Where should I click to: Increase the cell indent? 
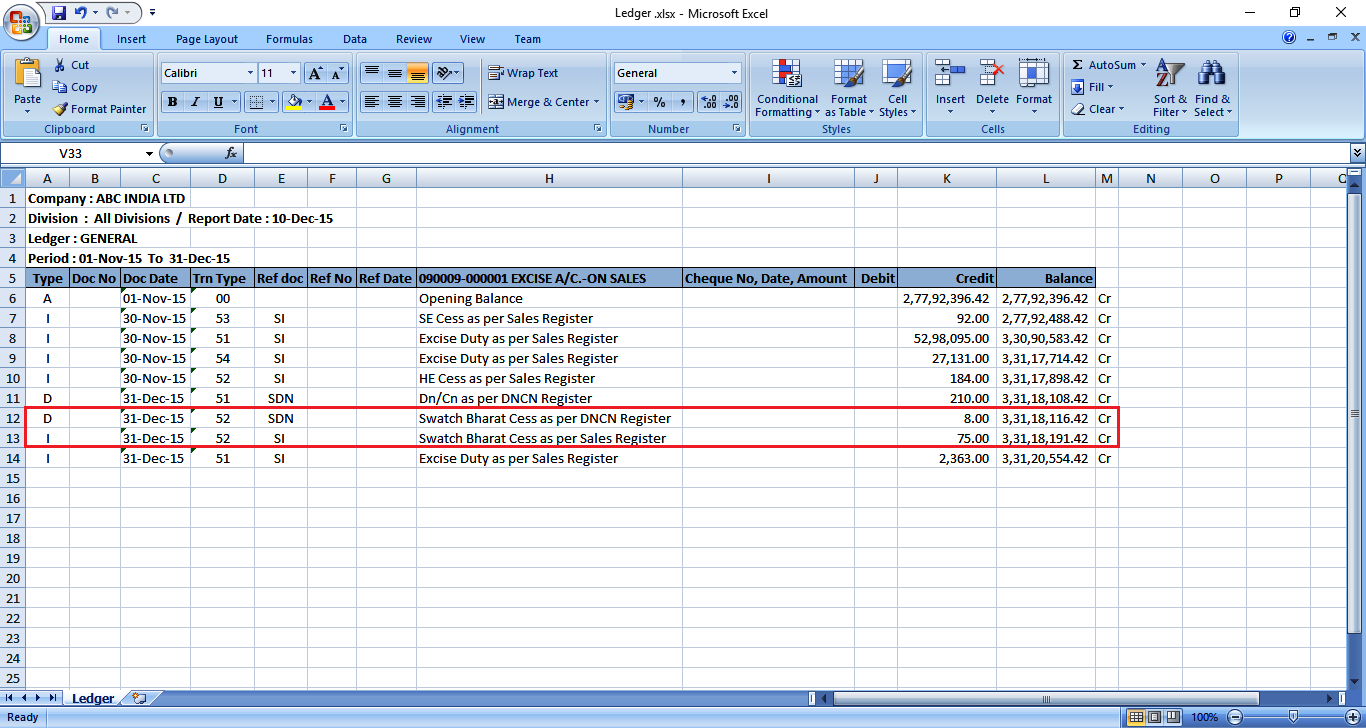(x=466, y=102)
